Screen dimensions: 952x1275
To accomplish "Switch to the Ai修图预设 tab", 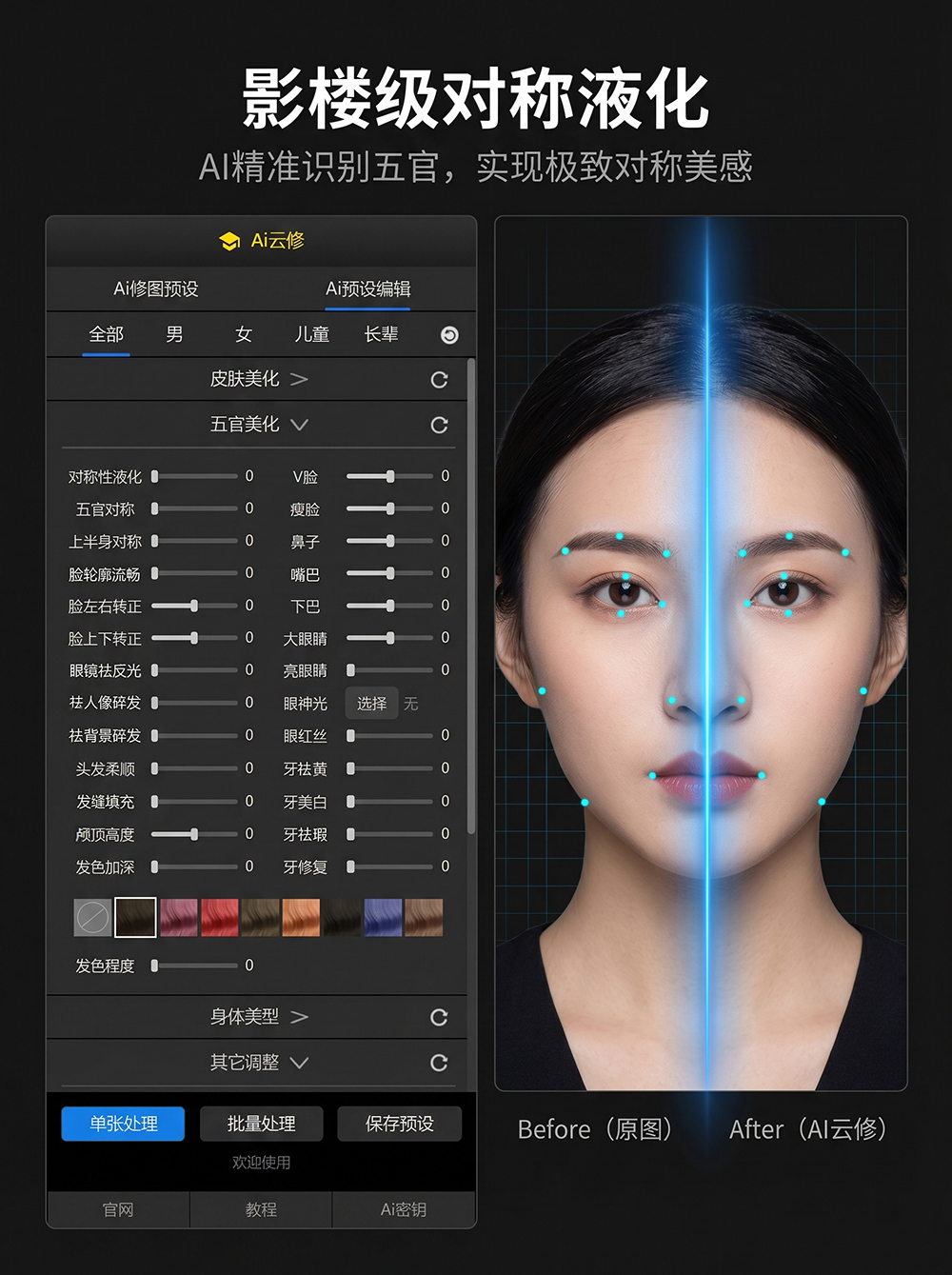I will (x=156, y=289).
